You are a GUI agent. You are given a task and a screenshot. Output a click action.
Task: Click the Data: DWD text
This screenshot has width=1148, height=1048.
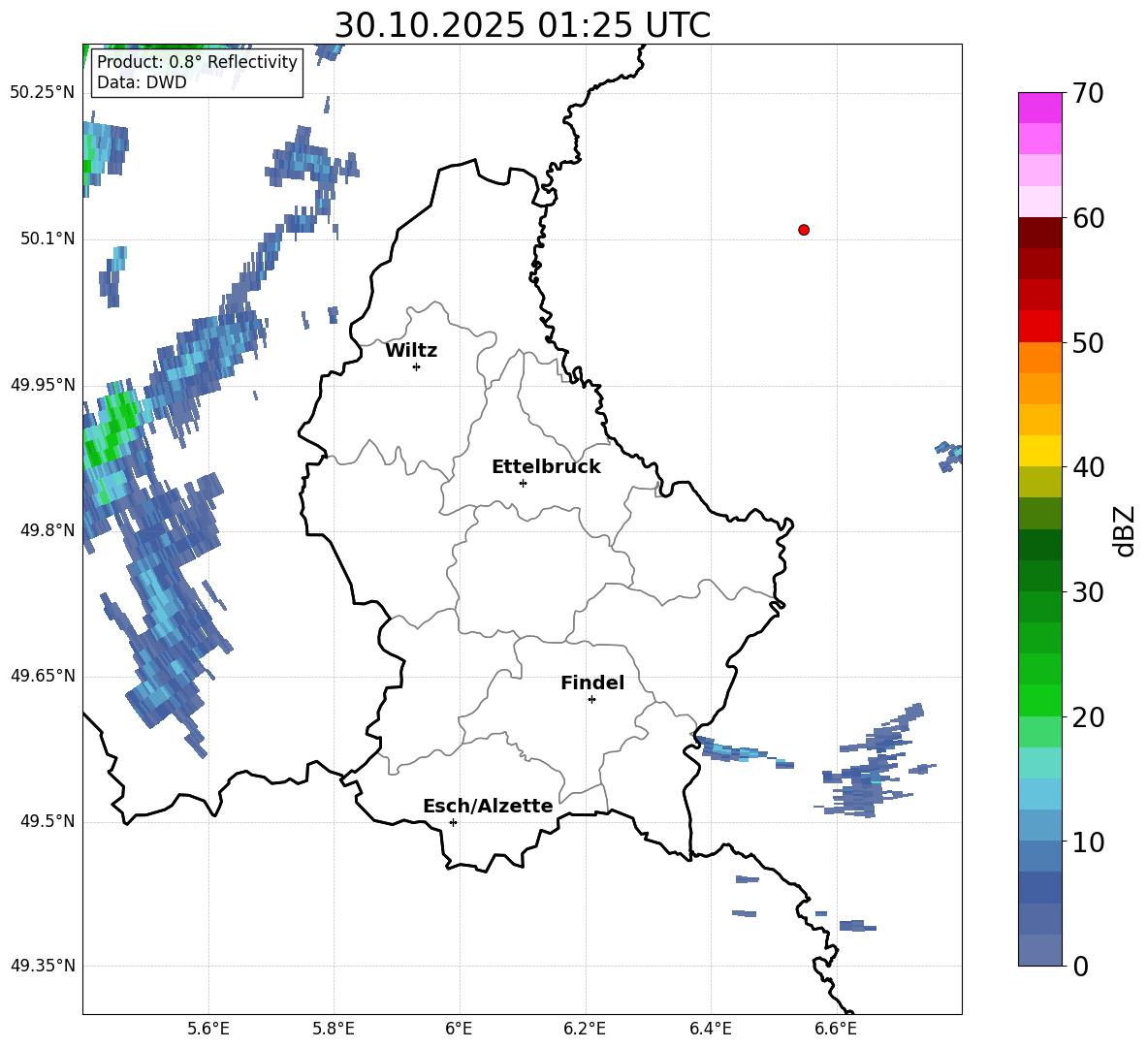pyautogui.click(x=142, y=82)
